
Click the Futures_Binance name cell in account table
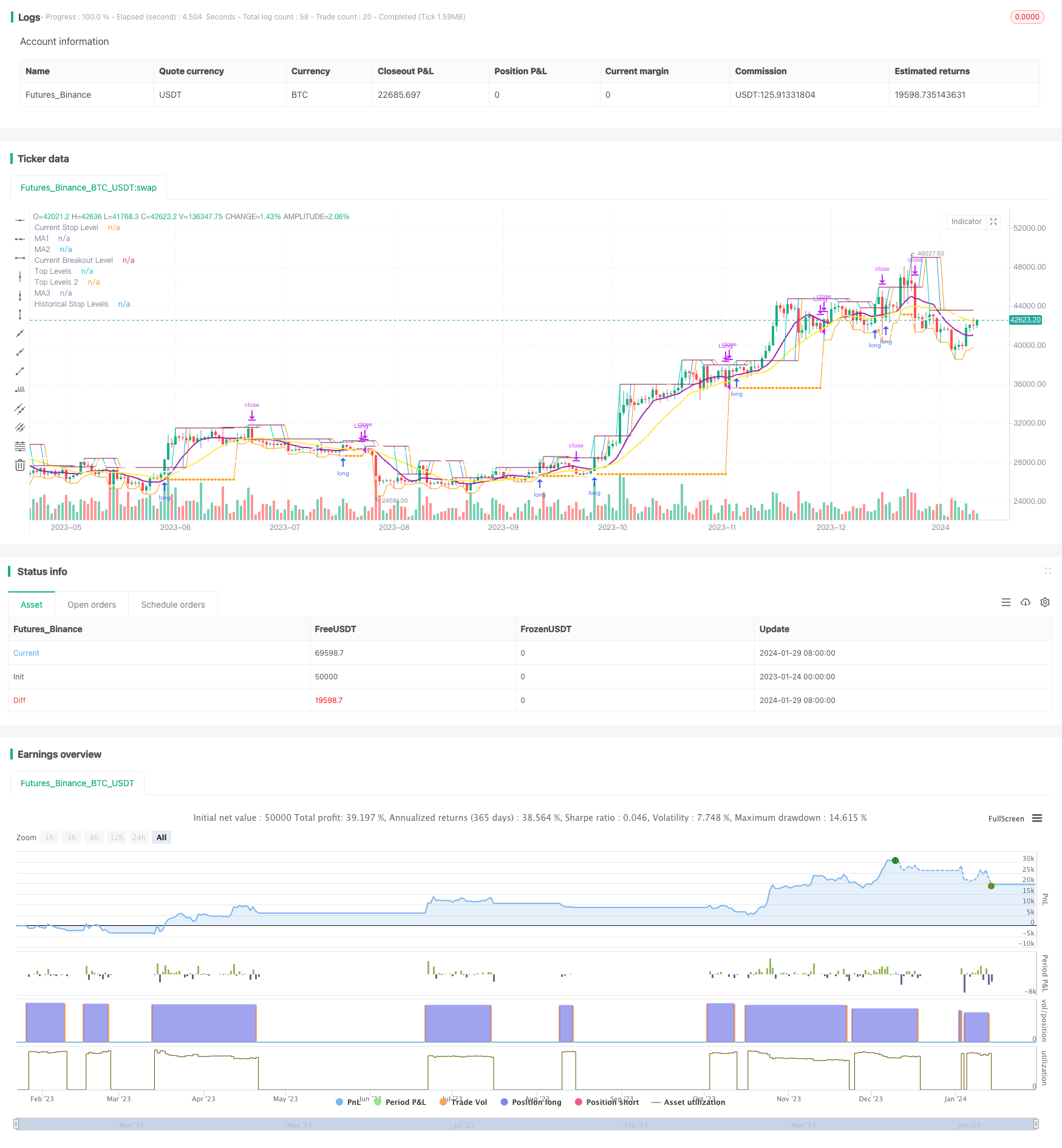pos(58,95)
